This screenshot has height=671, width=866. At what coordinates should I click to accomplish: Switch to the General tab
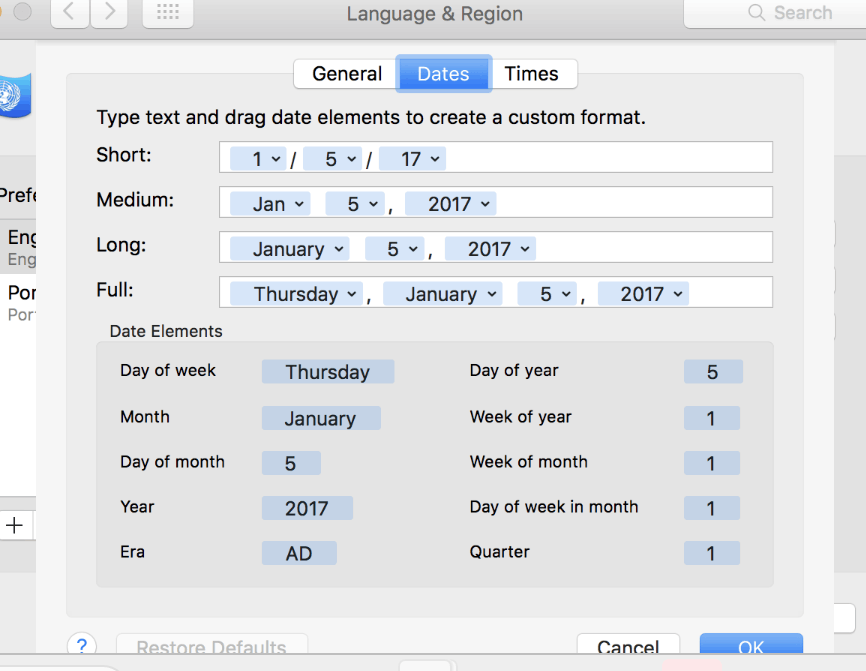(x=346, y=74)
